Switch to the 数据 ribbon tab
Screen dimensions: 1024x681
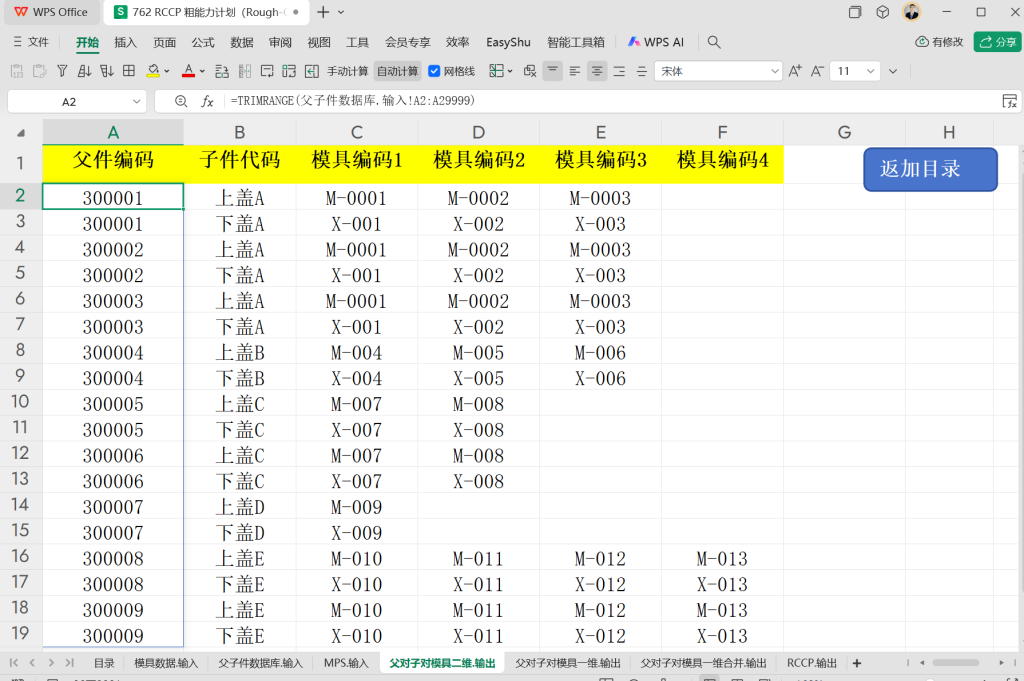(242, 42)
